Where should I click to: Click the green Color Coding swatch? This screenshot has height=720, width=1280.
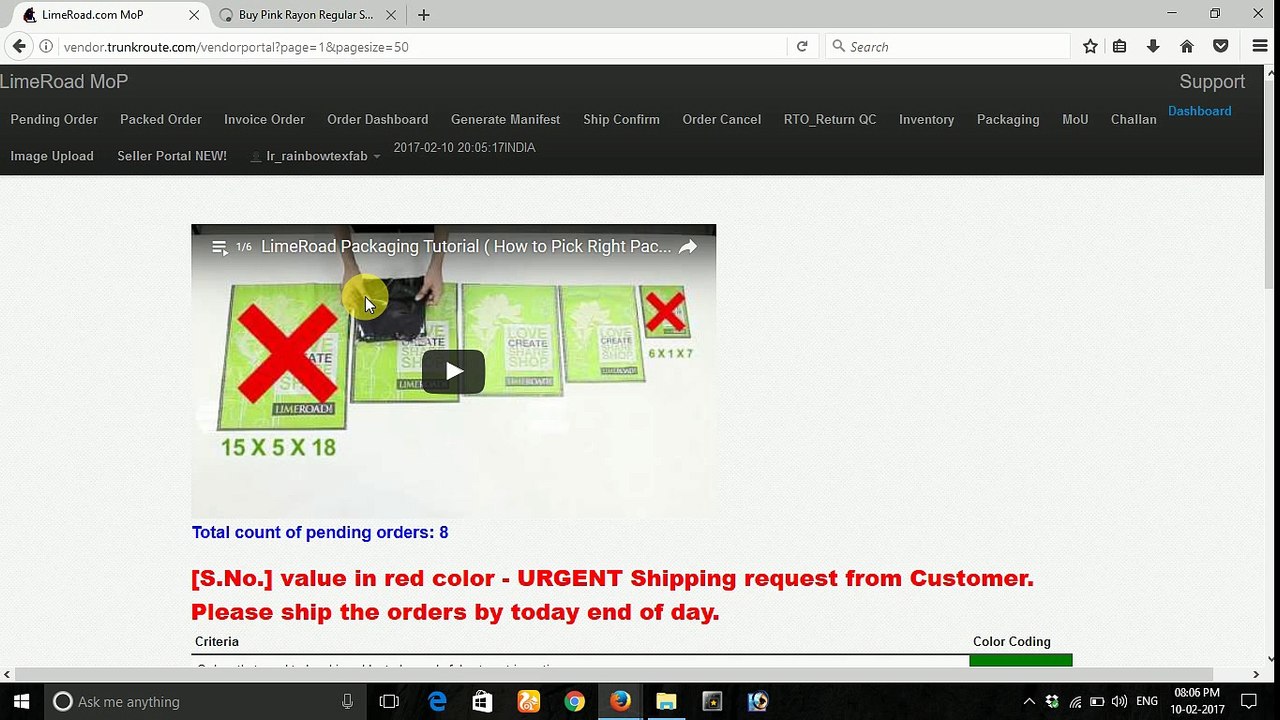(1020, 661)
